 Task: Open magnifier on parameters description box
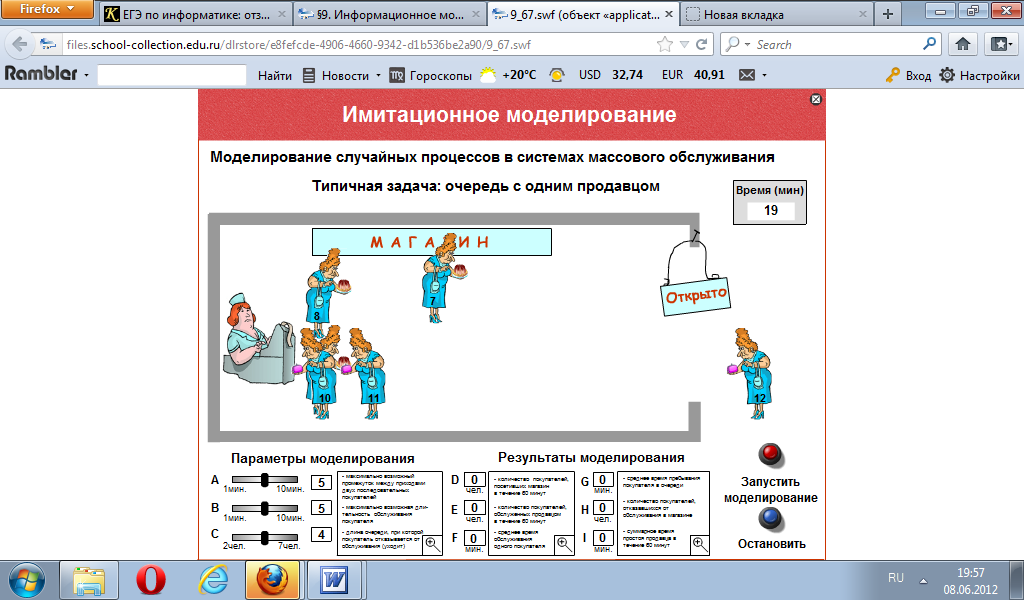pos(432,545)
